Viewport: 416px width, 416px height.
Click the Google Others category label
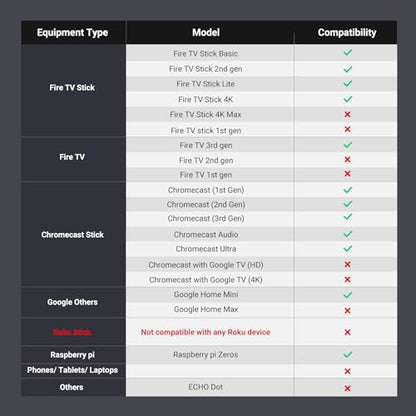[72, 302]
